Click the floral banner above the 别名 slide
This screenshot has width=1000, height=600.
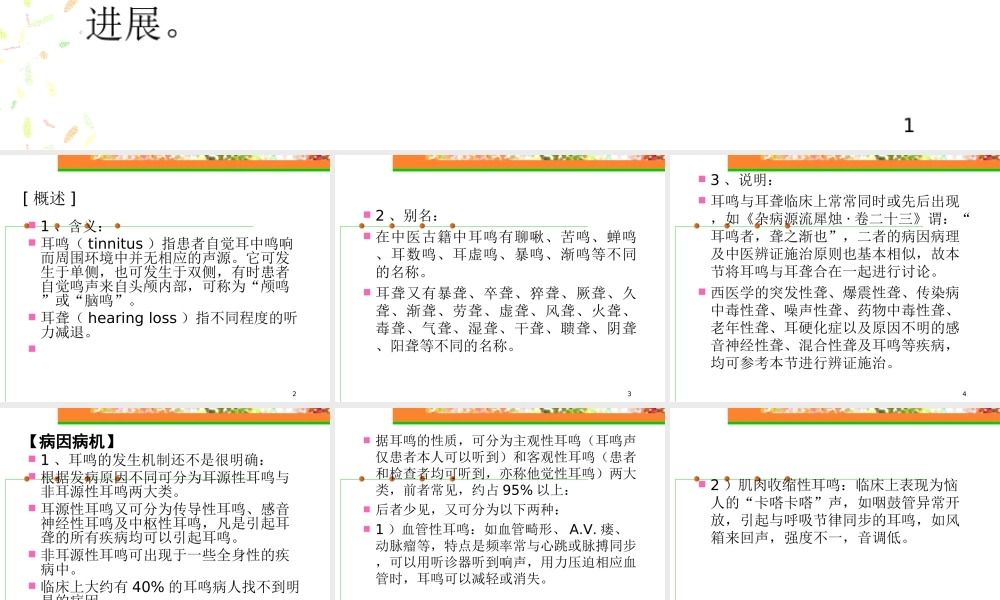click(x=528, y=163)
